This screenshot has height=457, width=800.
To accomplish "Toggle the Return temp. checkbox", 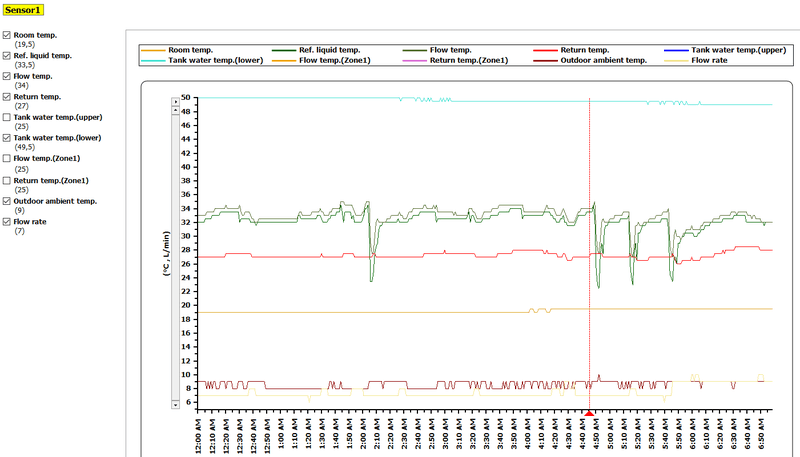I will pos(7,96).
